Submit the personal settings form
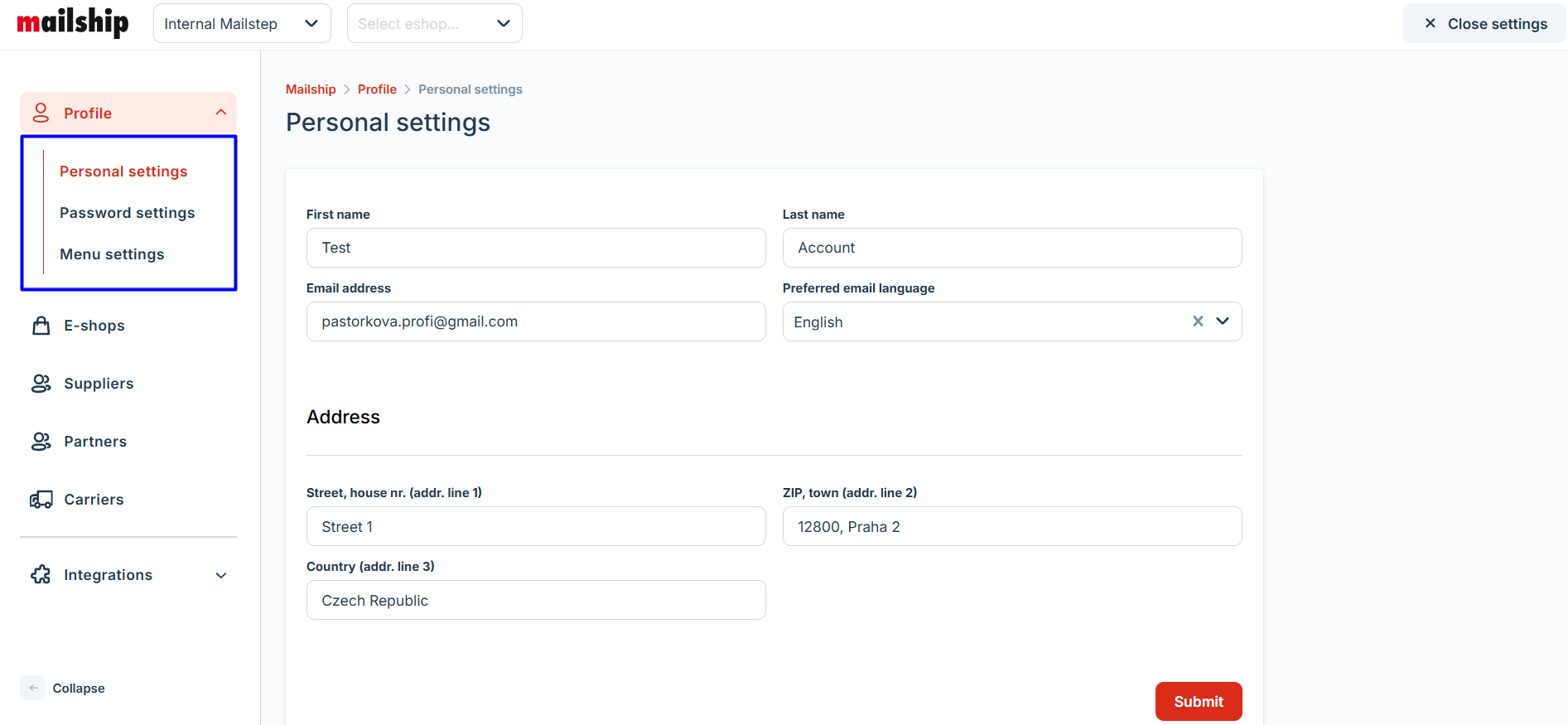The height and width of the screenshot is (725, 1568). coord(1198,701)
